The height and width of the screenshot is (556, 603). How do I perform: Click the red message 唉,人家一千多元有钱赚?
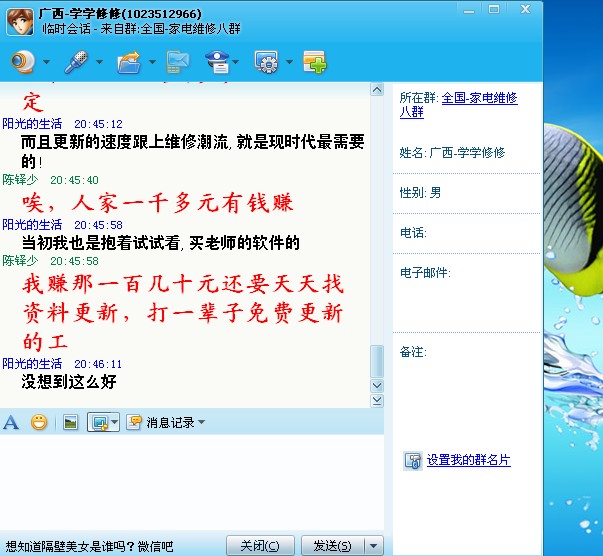click(158, 203)
